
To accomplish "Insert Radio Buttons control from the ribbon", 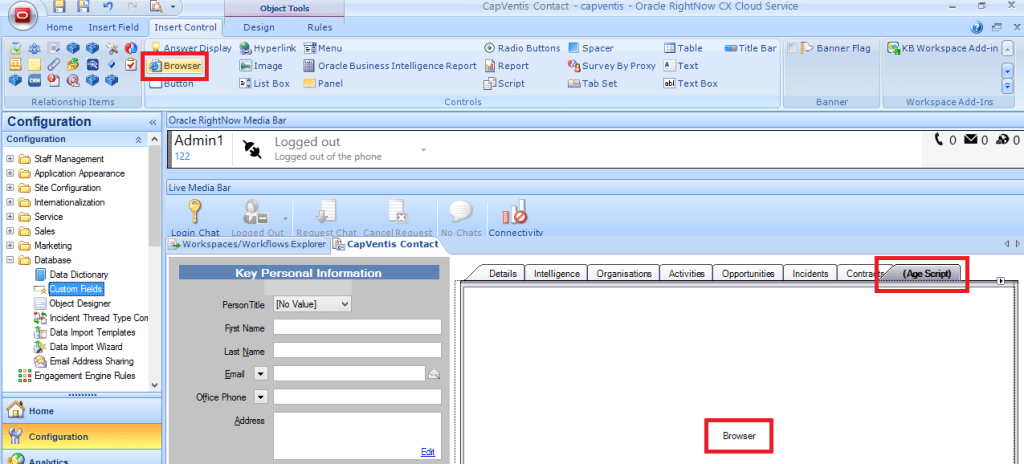I will [x=521, y=48].
